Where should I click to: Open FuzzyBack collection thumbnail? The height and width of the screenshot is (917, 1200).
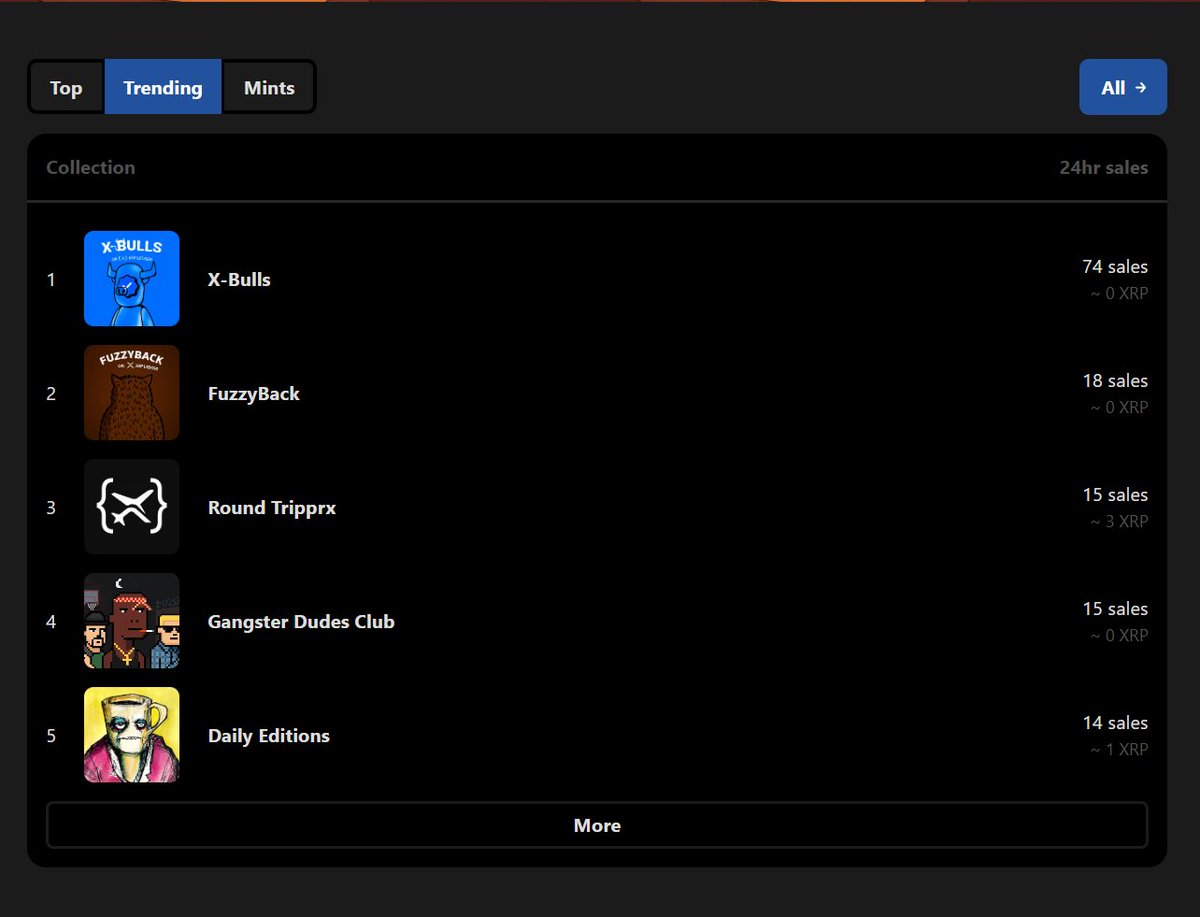point(132,393)
